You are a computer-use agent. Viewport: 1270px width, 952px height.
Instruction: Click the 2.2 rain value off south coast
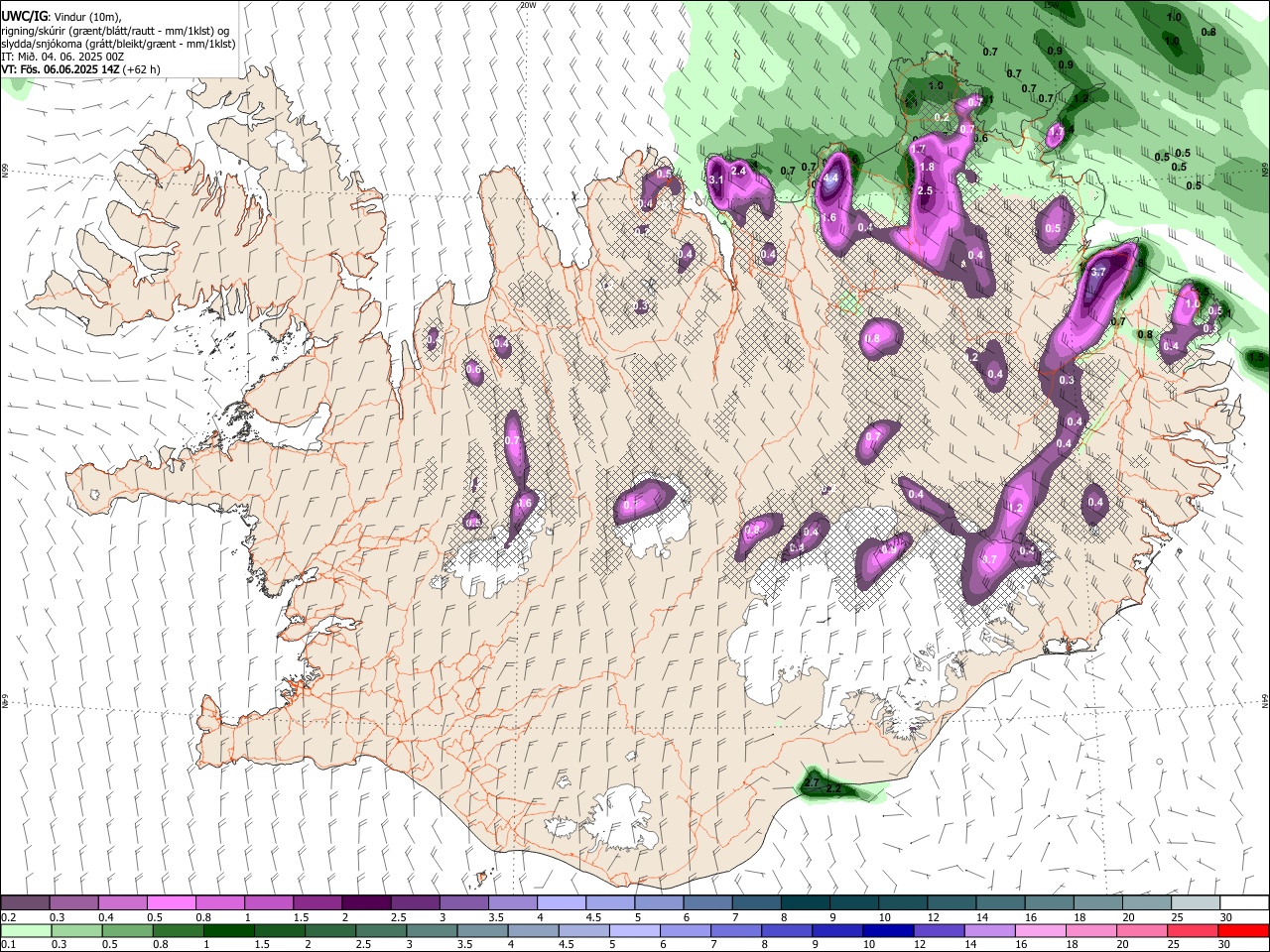pyautogui.click(x=834, y=789)
